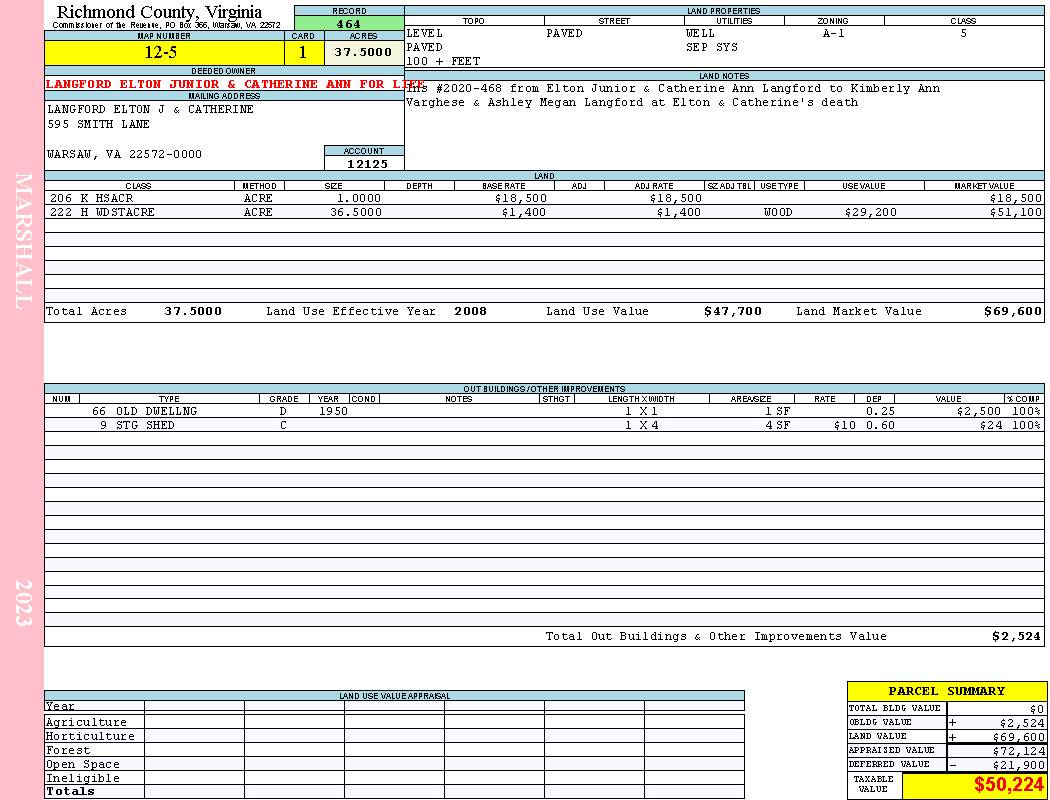1050x800 pixels.
Task: Click rate $10 for storage shed
Action: click(x=844, y=425)
